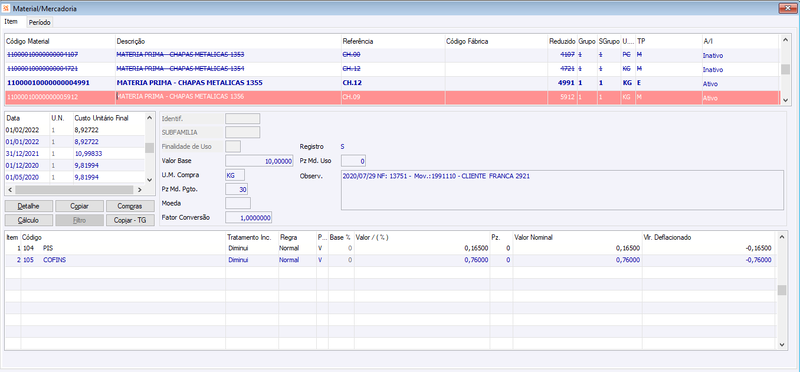Image resolution: width=800 pixels, height=372 pixels.
Task: Click the Compras button
Action: pos(130,206)
